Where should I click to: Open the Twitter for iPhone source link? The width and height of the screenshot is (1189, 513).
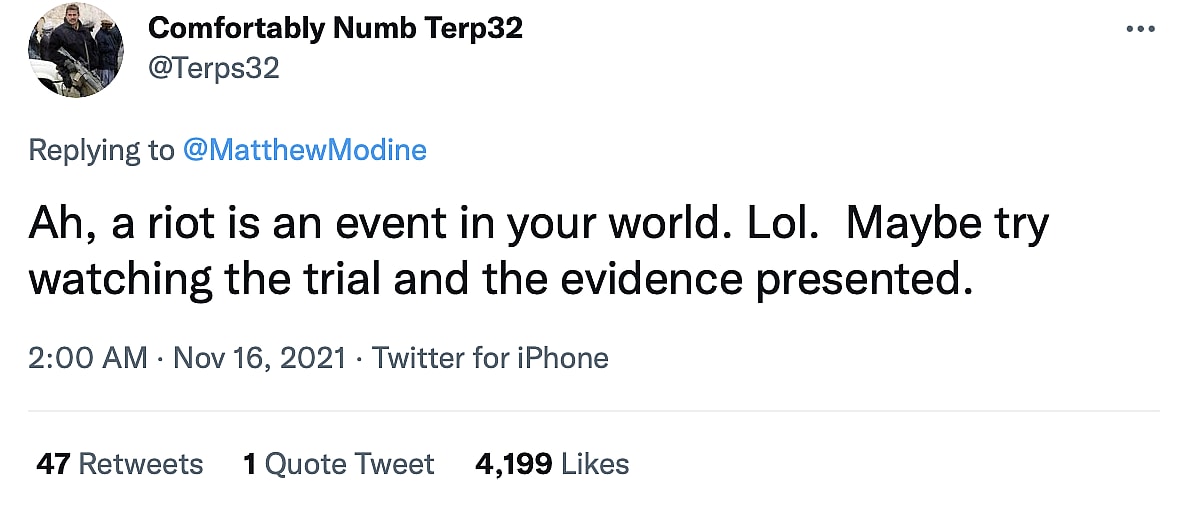(490, 357)
